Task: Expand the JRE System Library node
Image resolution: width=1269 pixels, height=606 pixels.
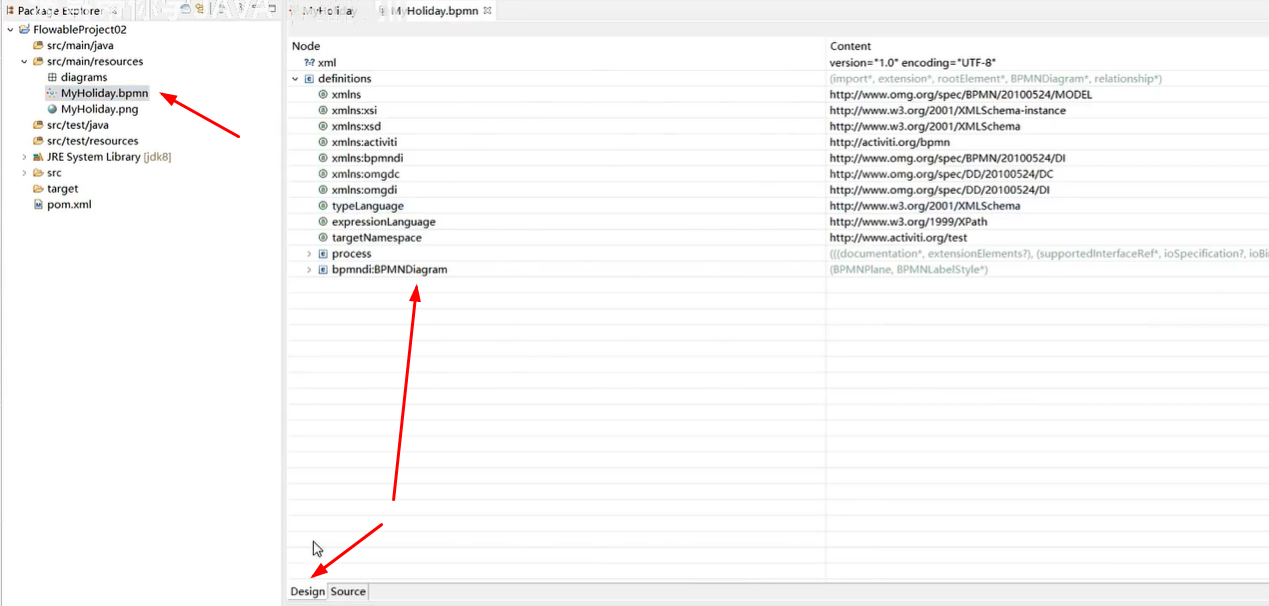Action: point(24,157)
